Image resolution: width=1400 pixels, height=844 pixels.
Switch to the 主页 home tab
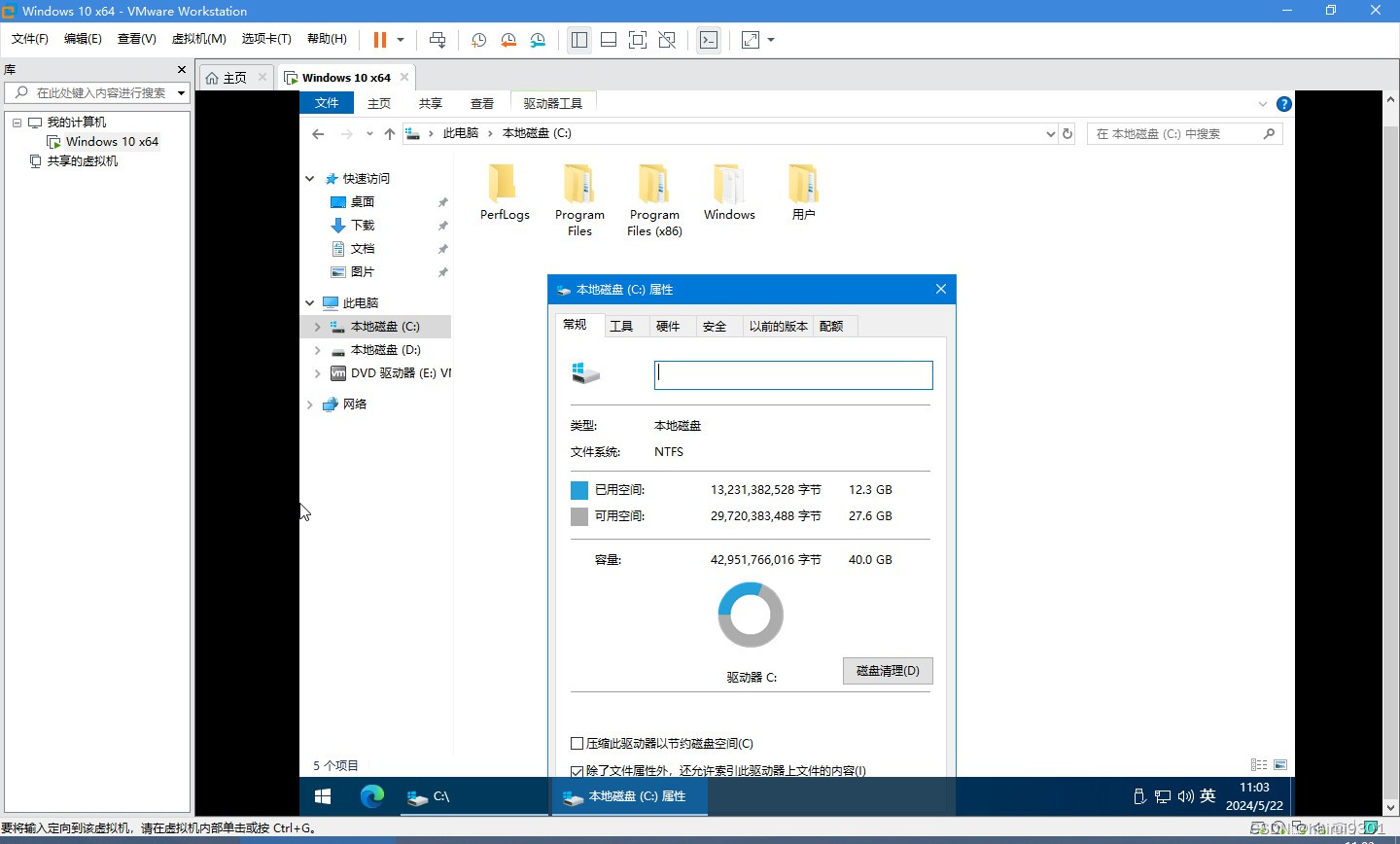[235, 78]
